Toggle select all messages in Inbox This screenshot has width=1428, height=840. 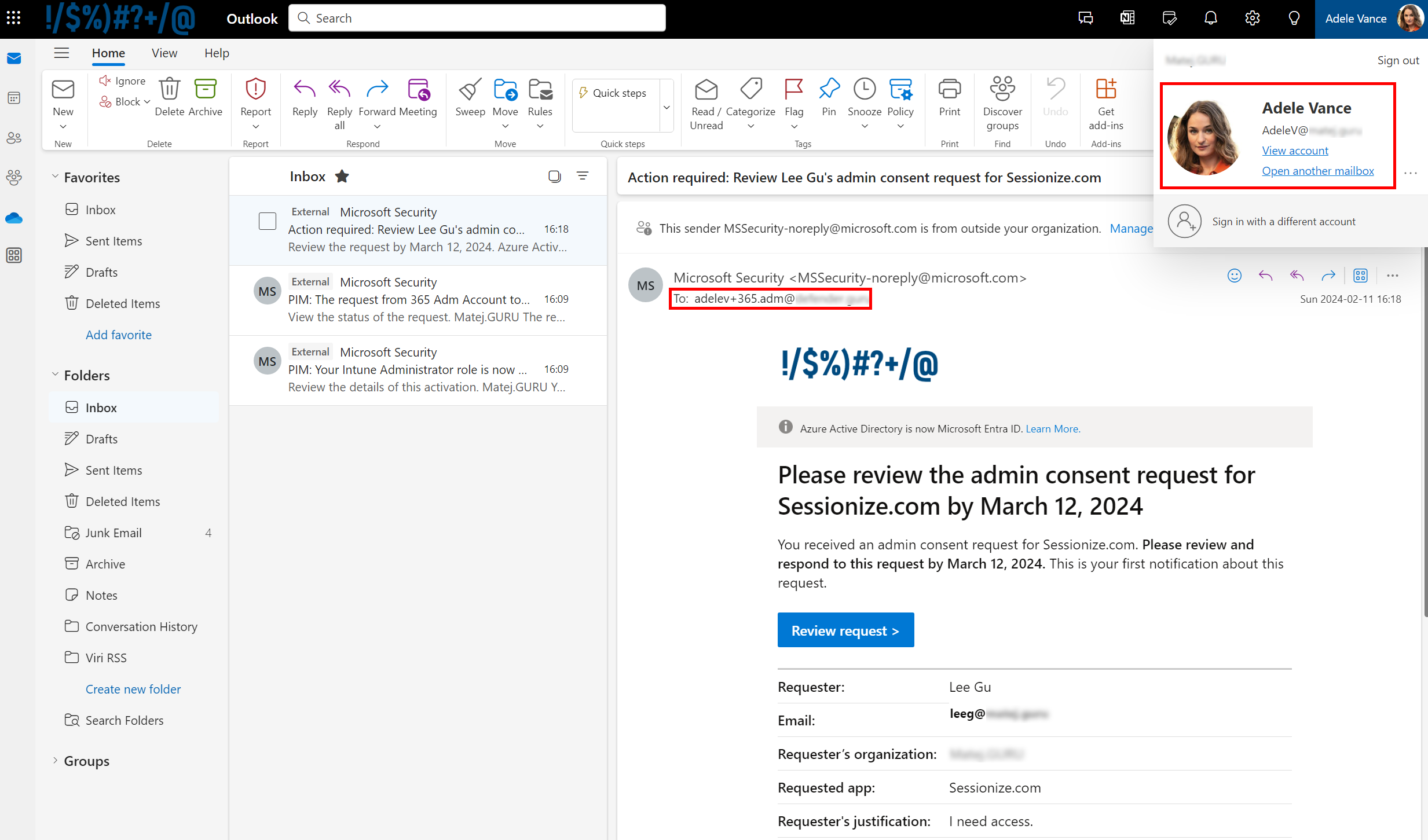(x=554, y=176)
